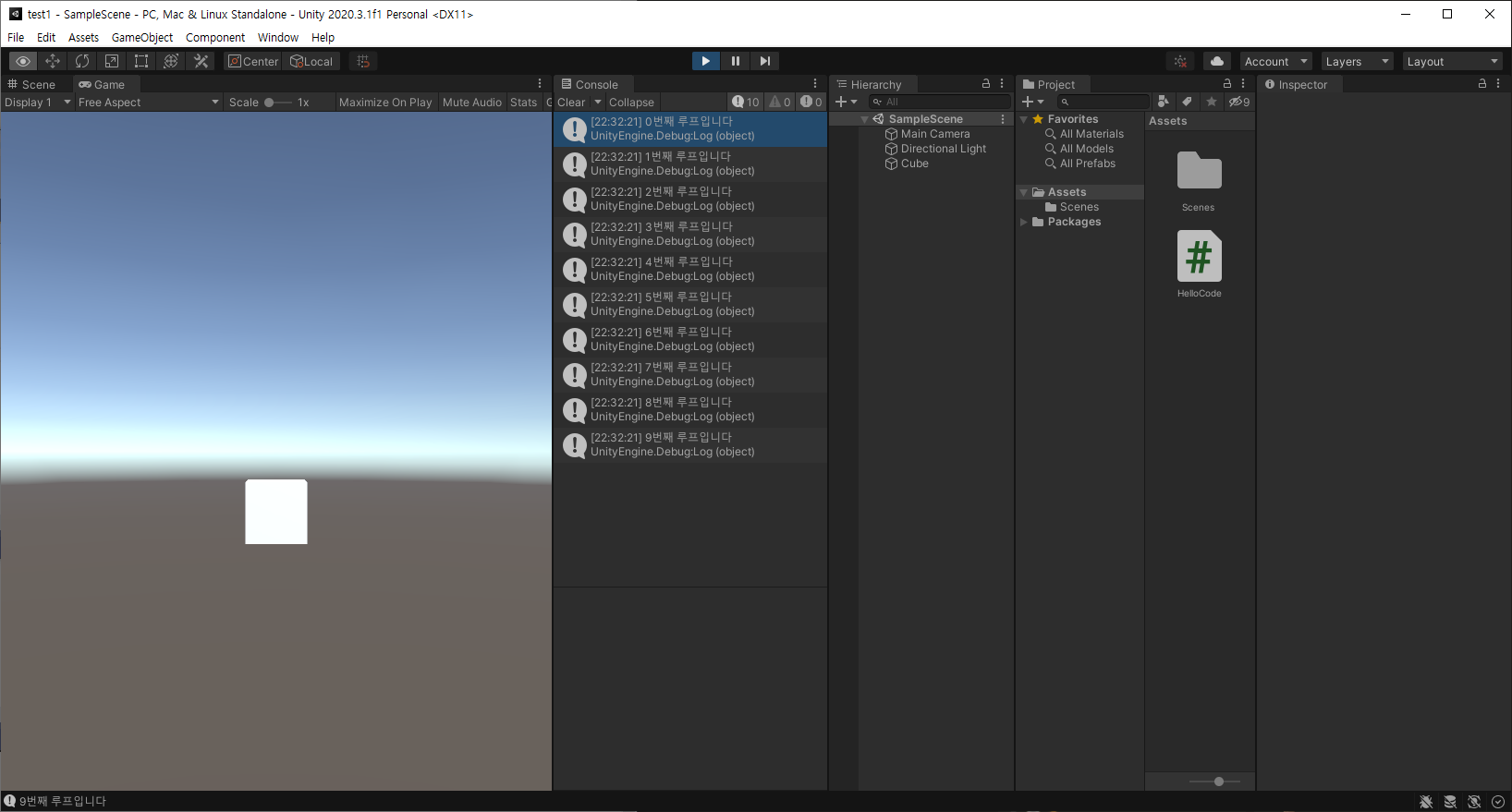Open the Window menu
Screen dimensions: 1512x812
pos(278,37)
